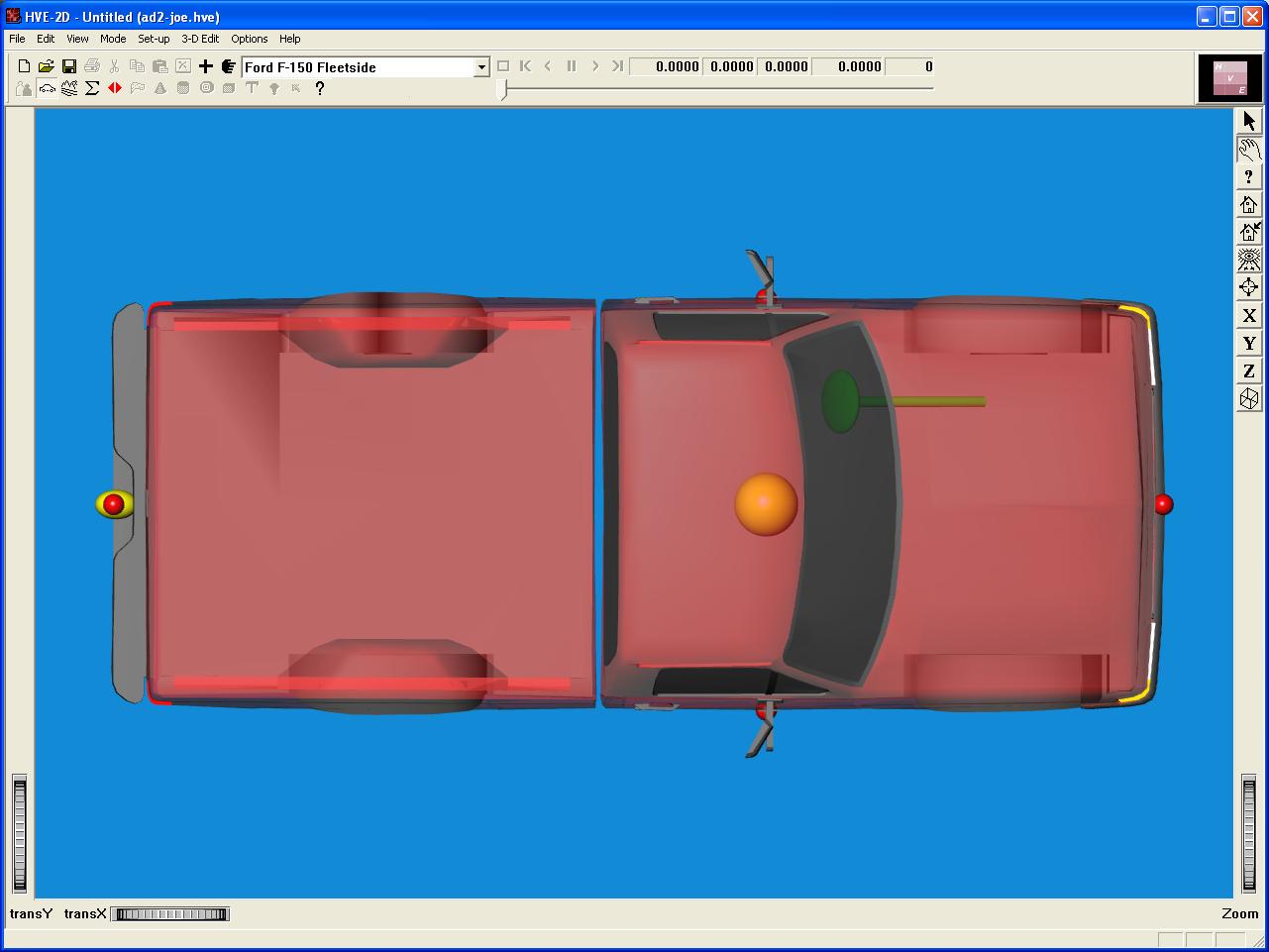Click the black plus Add Object button
The image size is (1269, 952).
point(205,66)
